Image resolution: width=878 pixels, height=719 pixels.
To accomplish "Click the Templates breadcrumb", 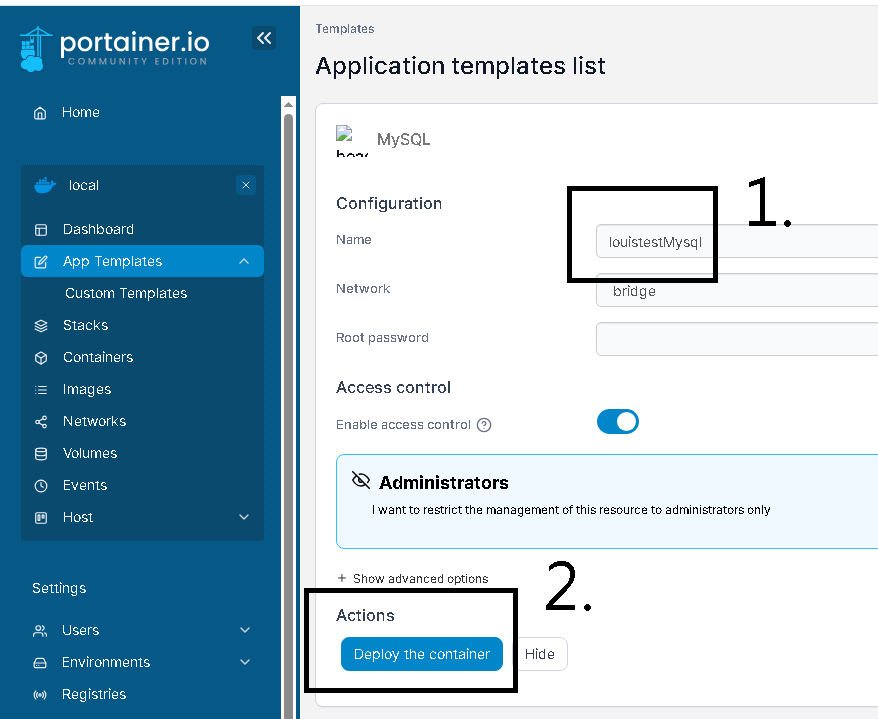I will click(x=345, y=29).
